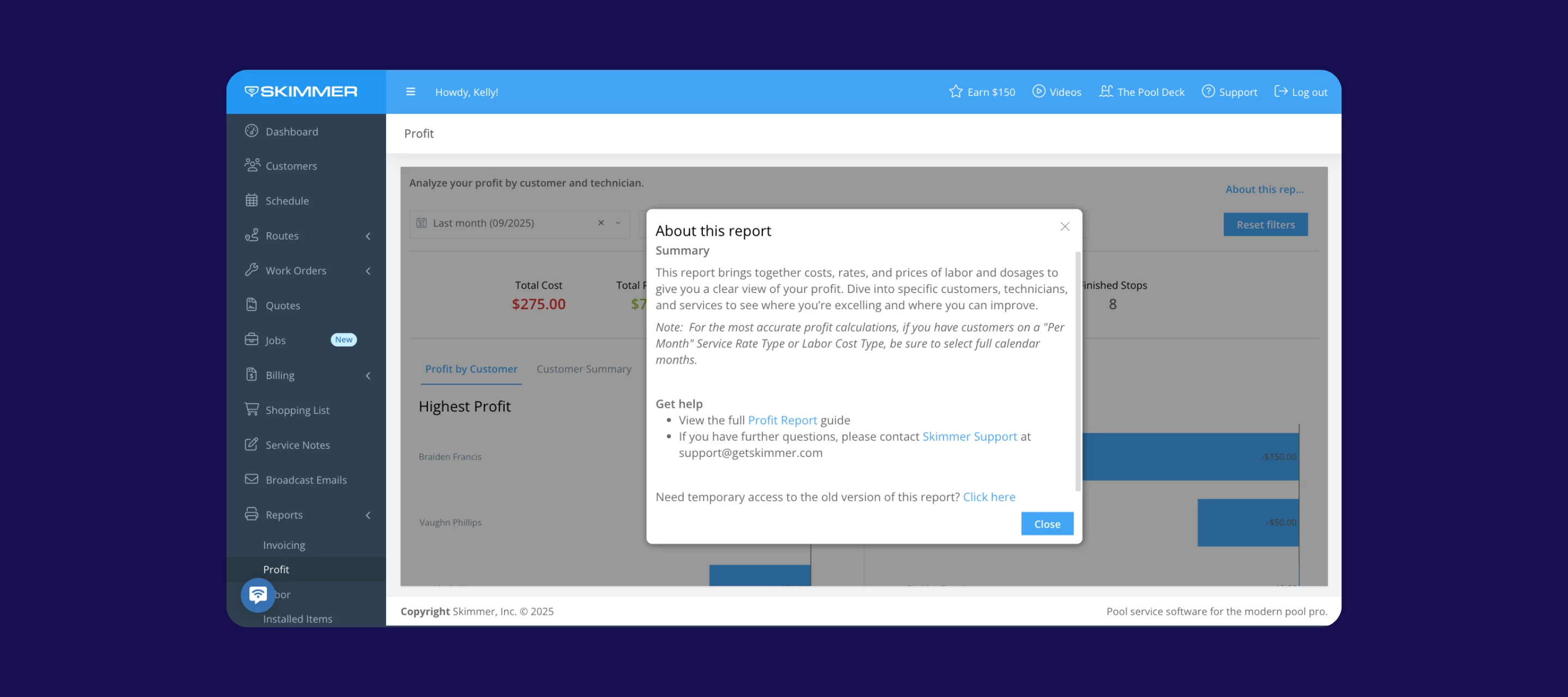Open the chat support bubble icon
1568x697 pixels.
pyautogui.click(x=258, y=594)
